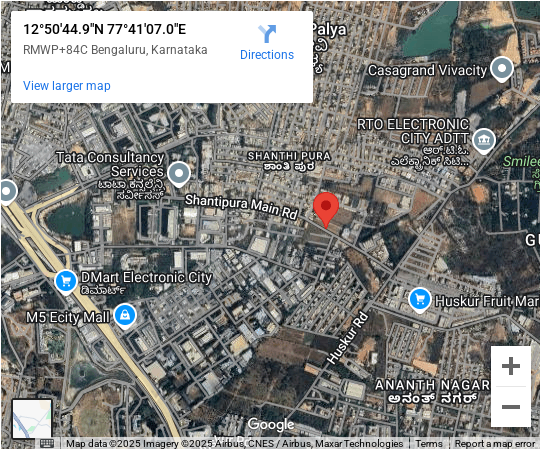The image size is (540, 449).
Task: Click the RTO Electronic City ADTT icon
Action: (484, 141)
